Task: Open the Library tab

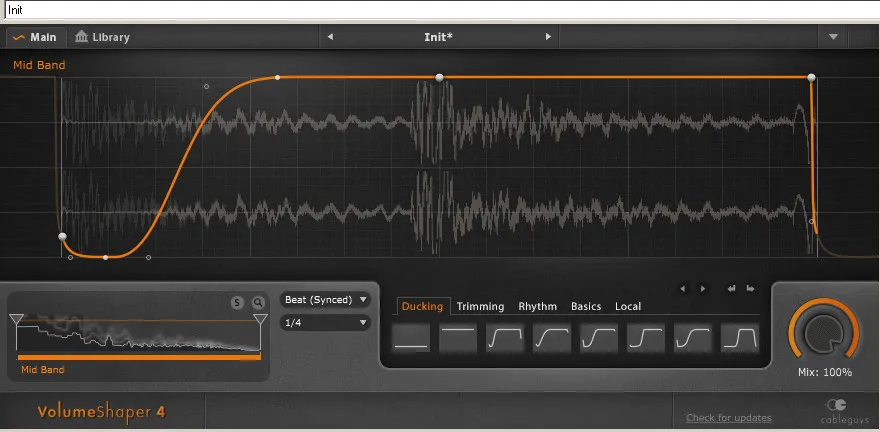Action: click(102, 38)
